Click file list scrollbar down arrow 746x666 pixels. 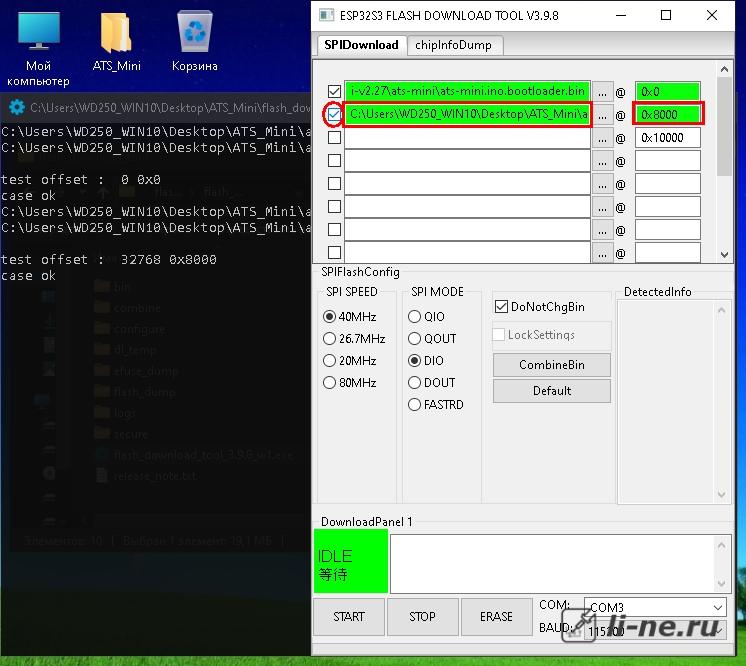[724, 255]
